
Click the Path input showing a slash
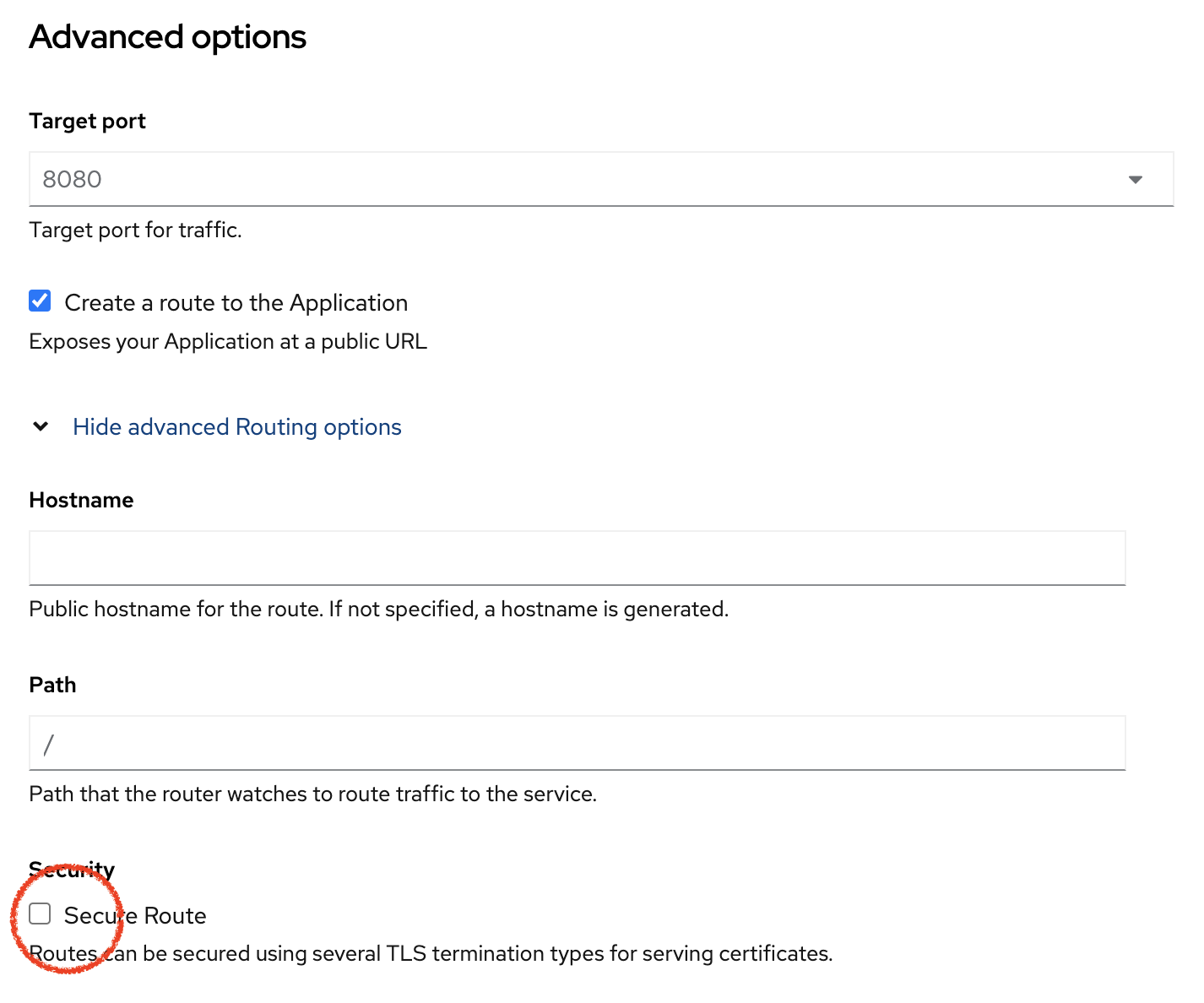577,743
